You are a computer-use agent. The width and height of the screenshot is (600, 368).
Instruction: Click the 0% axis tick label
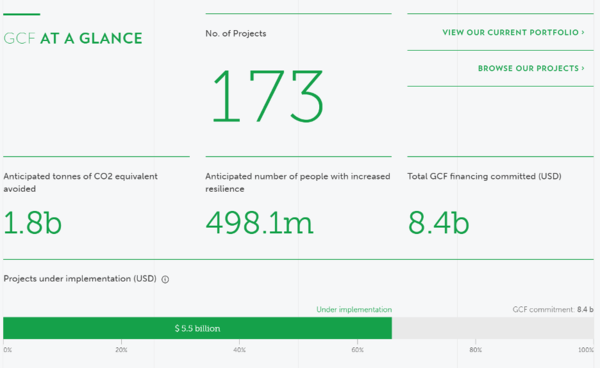tap(8, 350)
